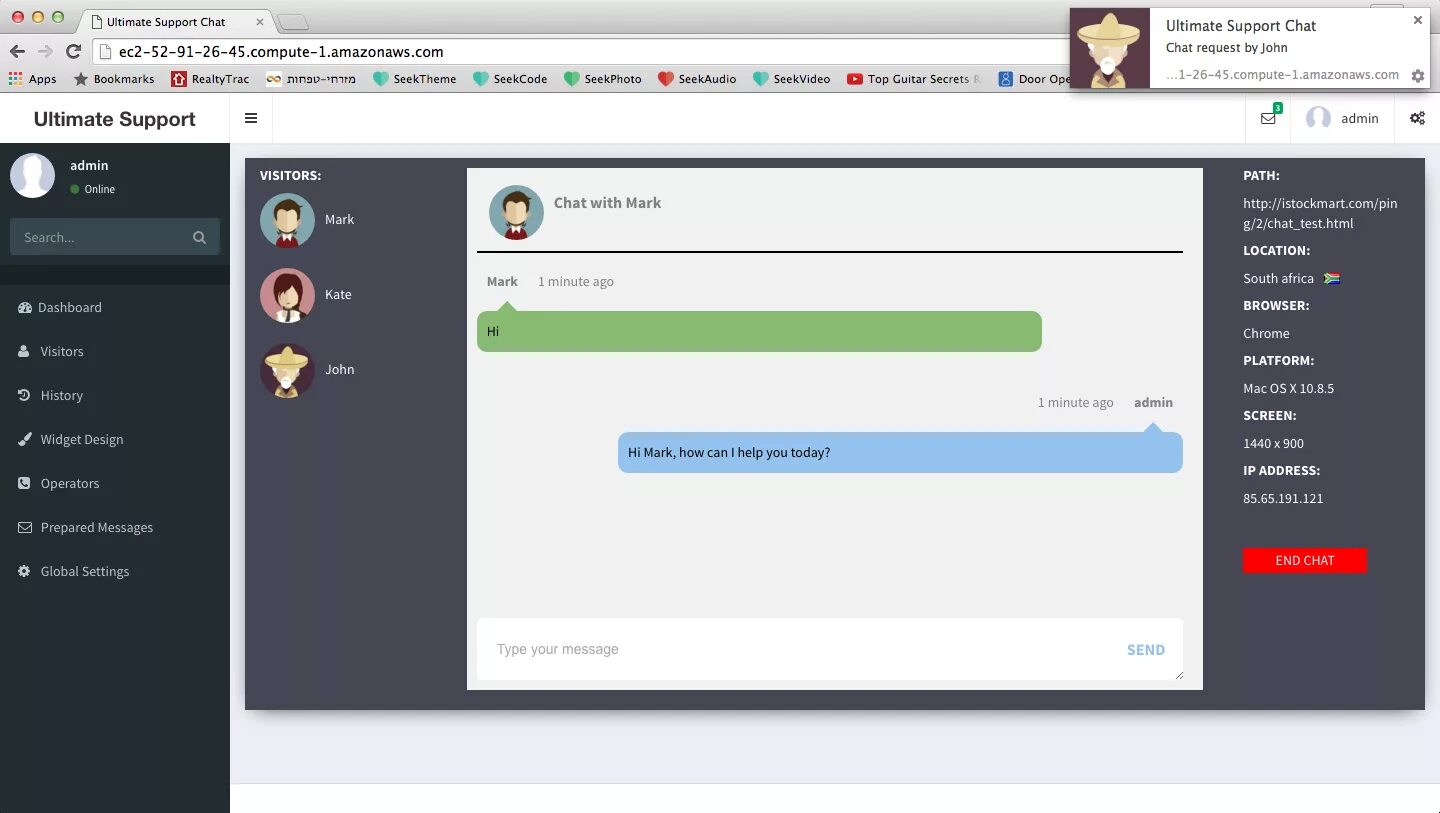Close the Ultimate Support Chat tab
This screenshot has width=1440, height=813.
258,21
